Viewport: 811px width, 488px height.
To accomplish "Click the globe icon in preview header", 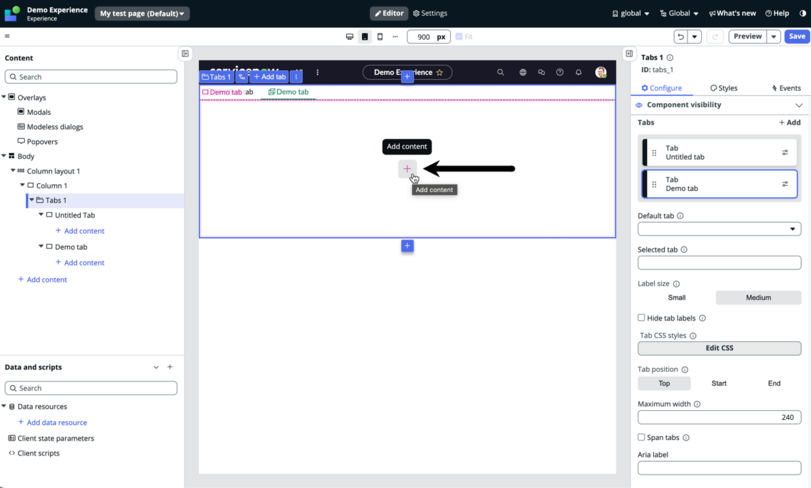I will [x=523, y=72].
